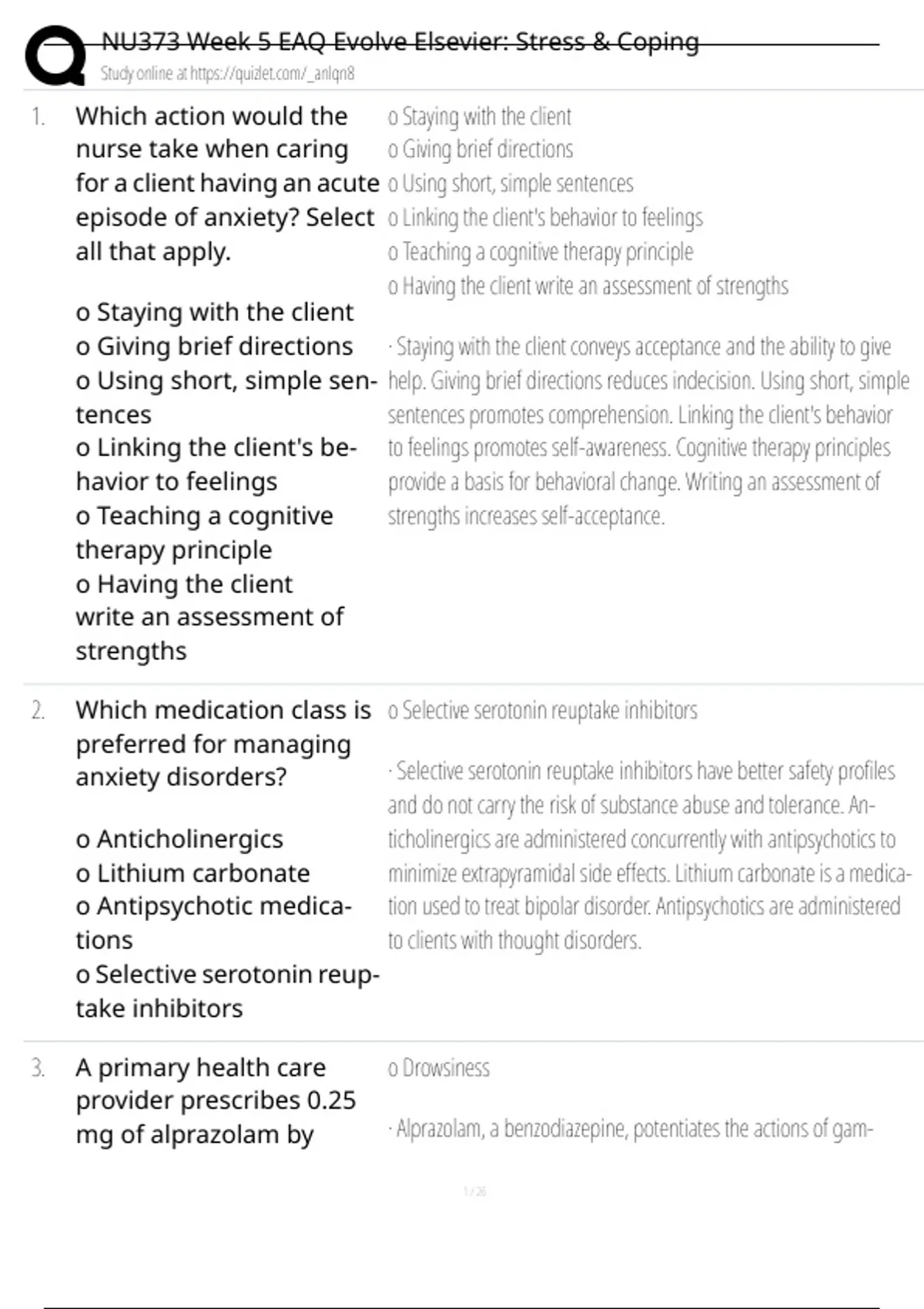The height and width of the screenshot is (1309, 924).
Task: Click question number 2 marker
Action: click(x=38, y=711)
